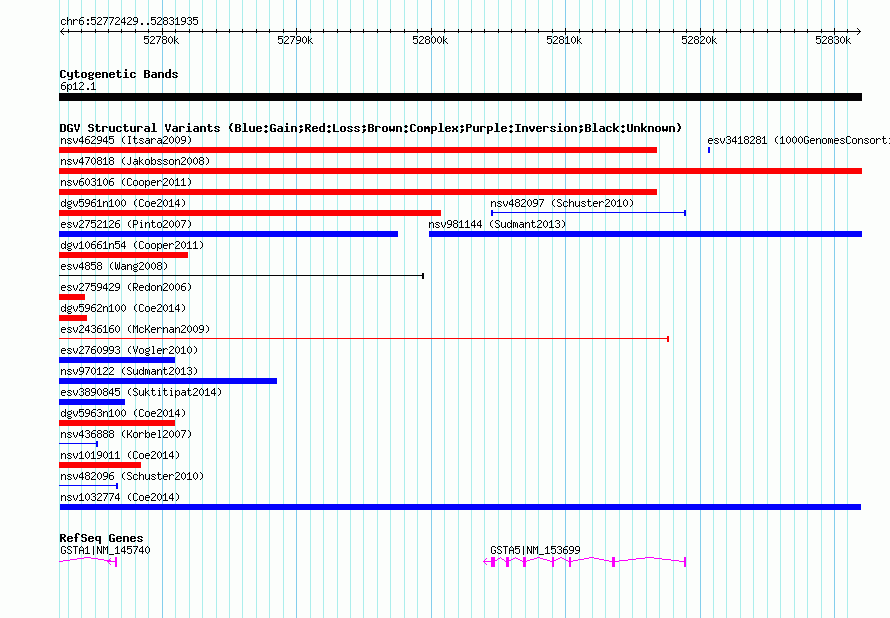Click the 6p12.1 black cytogenetic band

pos(460,97)
